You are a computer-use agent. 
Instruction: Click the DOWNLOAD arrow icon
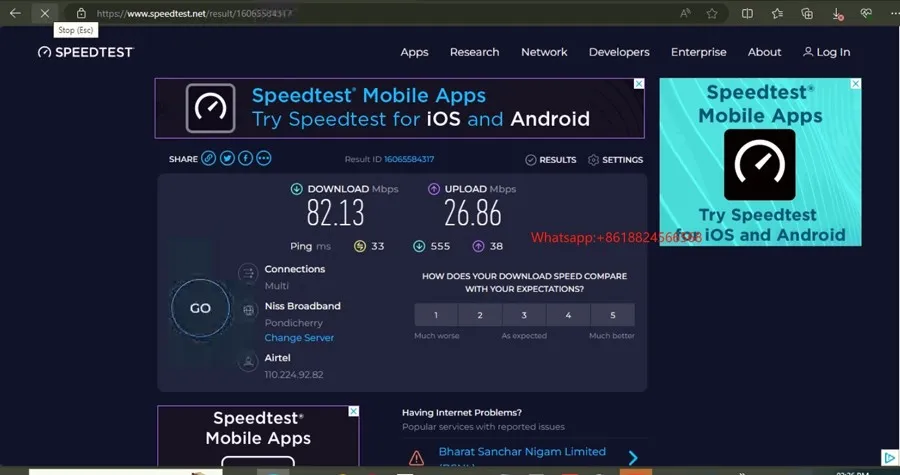click(297, 189)
